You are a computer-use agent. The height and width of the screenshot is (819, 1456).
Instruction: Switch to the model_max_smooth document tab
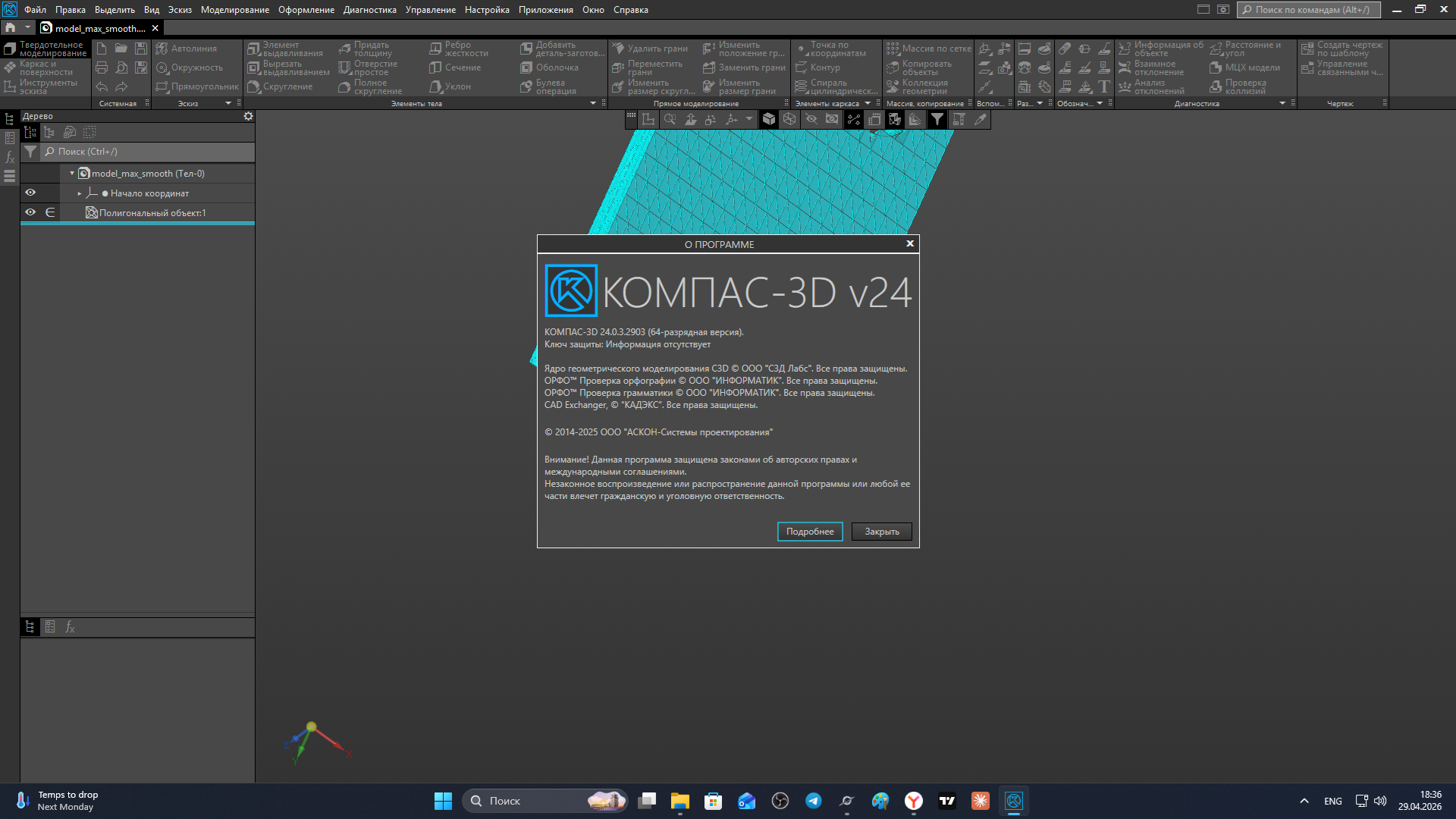[x=99, y=28]
